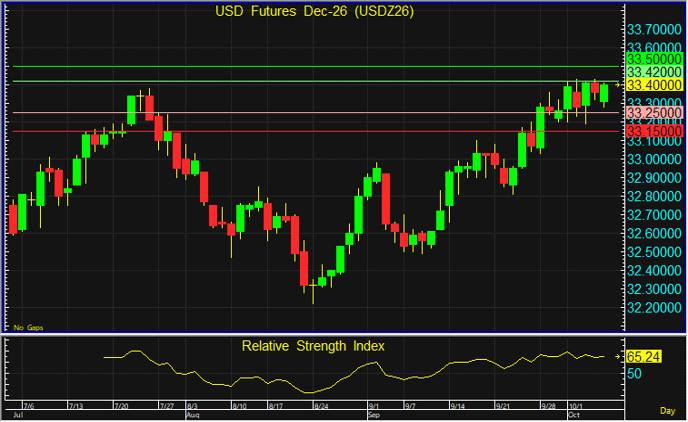Click the 32.70000 price axis label
688x422 pixels.
pyautogui.click(x=654, y=215)
